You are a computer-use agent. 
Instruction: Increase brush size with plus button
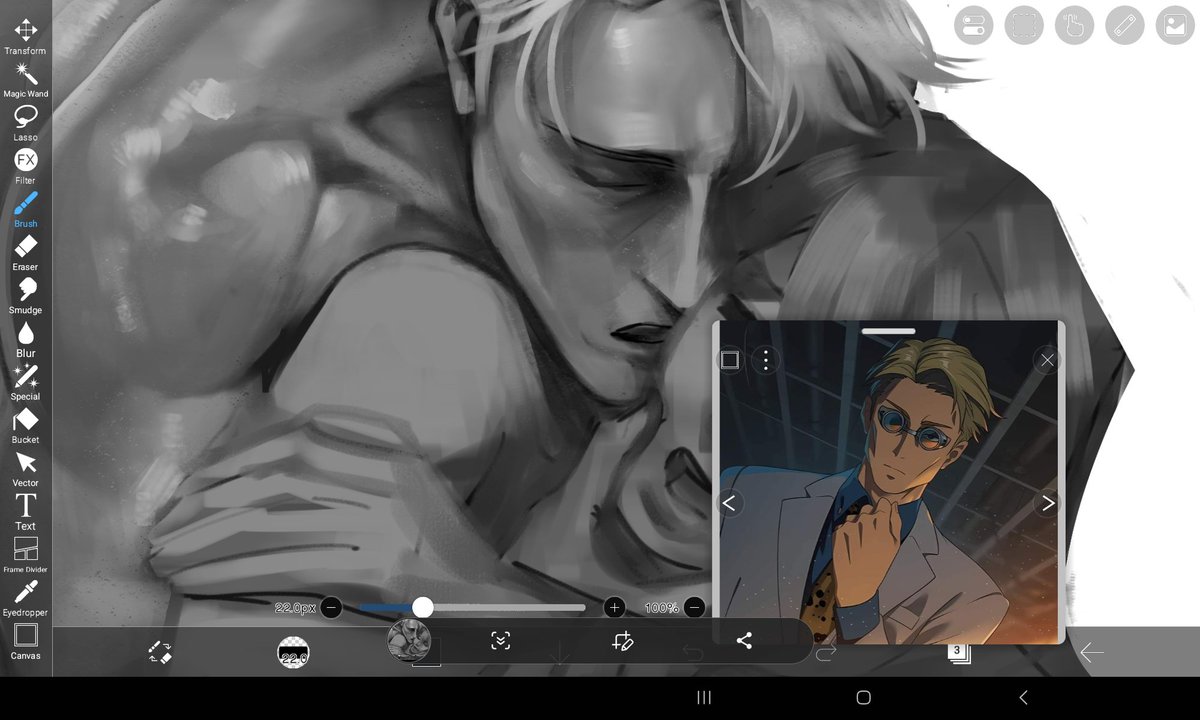[614, 607]
